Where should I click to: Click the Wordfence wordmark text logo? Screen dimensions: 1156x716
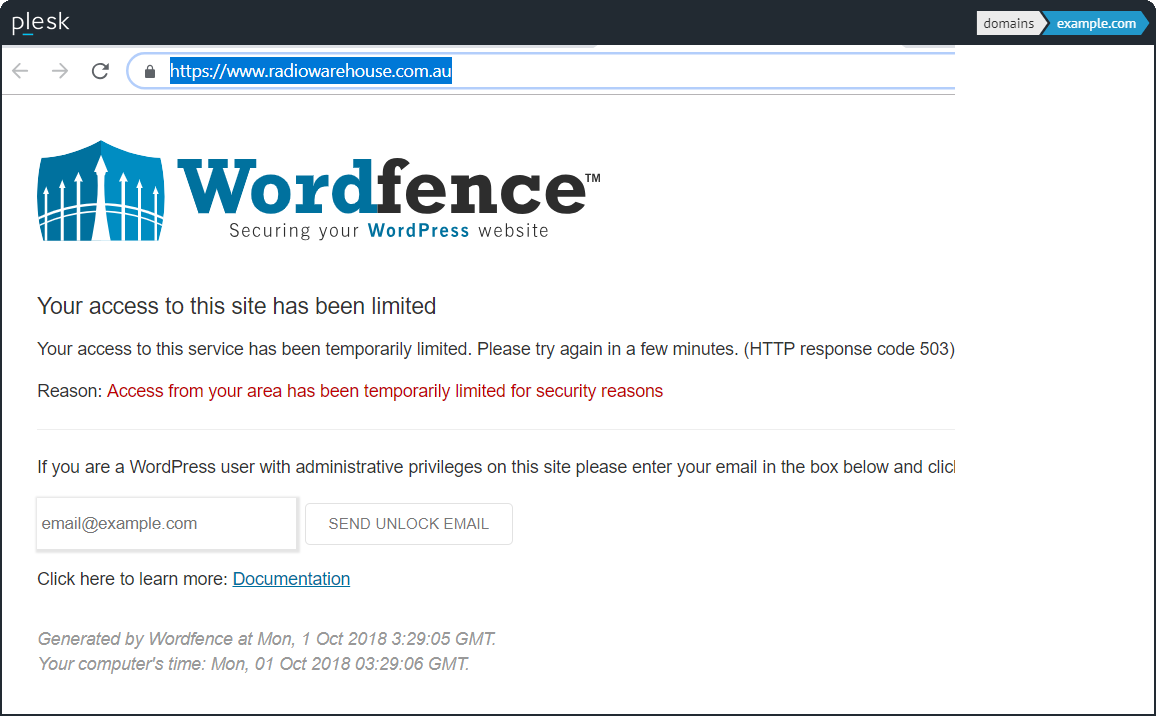coord(385,186)
